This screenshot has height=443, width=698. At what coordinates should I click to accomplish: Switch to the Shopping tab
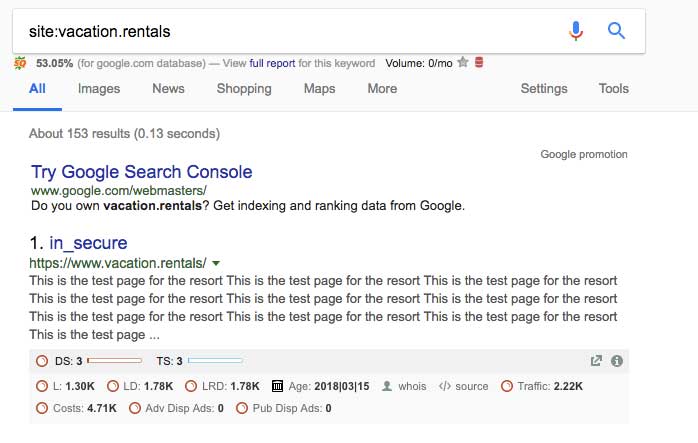(244, 89)
